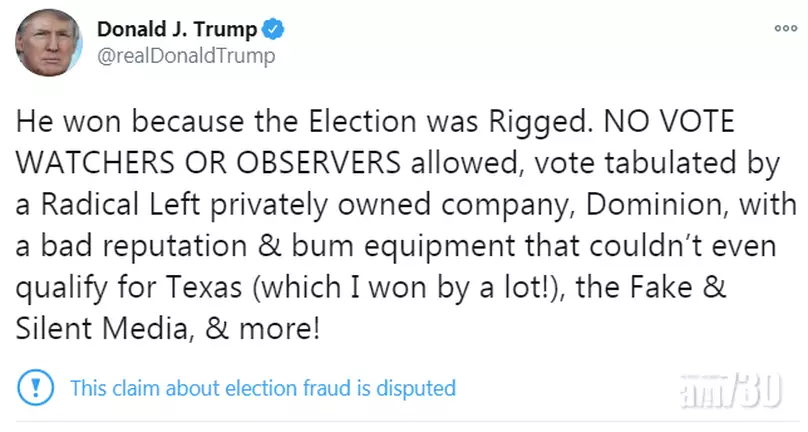Open Donald J. Trump's profile picture
Image resolution: width=808 pixels, height=432 pixels.
coord(48,42)
